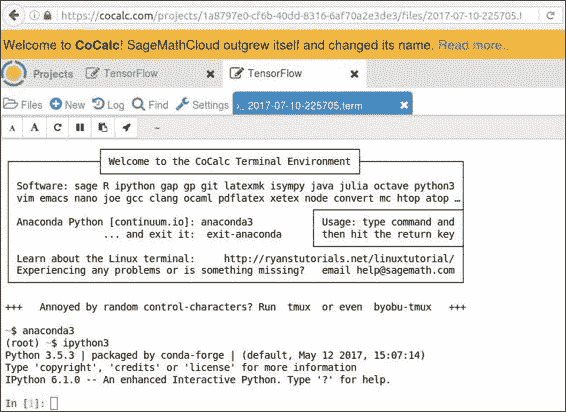
Task: Click the 'Python 3.5.3' version line
Action: tap(215, 355)
